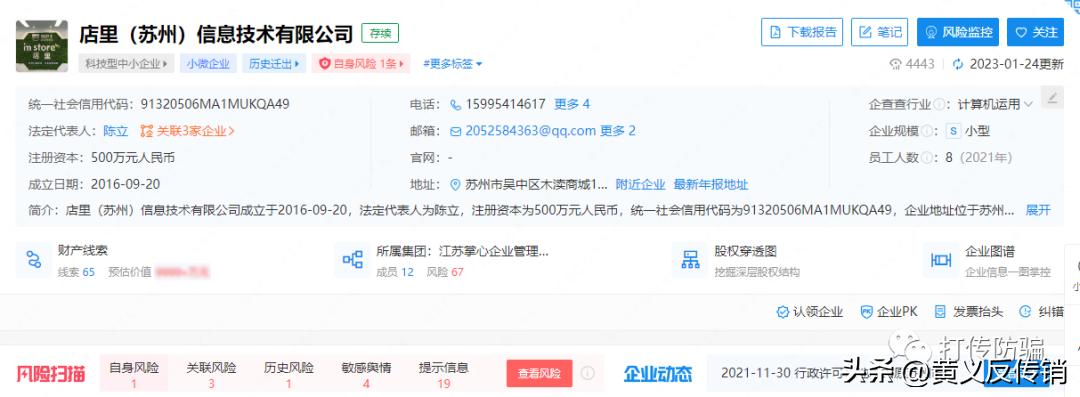Image resolution: width=1080 pixels, height=397 pixels.
Task: Click the phone icon beside 15995414617
Action: click(455, 105)
